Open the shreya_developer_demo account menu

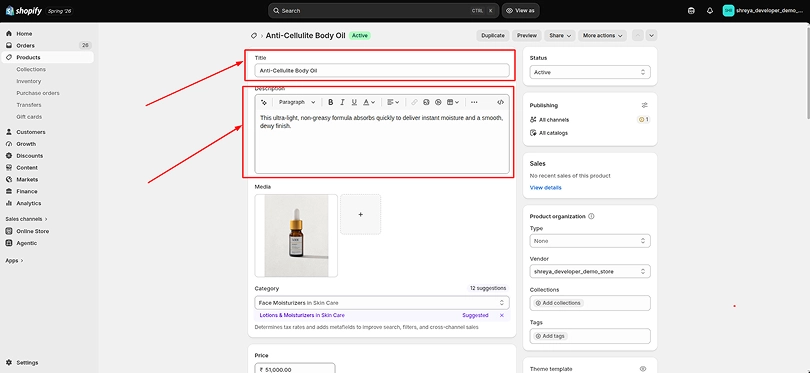(764, 10)
